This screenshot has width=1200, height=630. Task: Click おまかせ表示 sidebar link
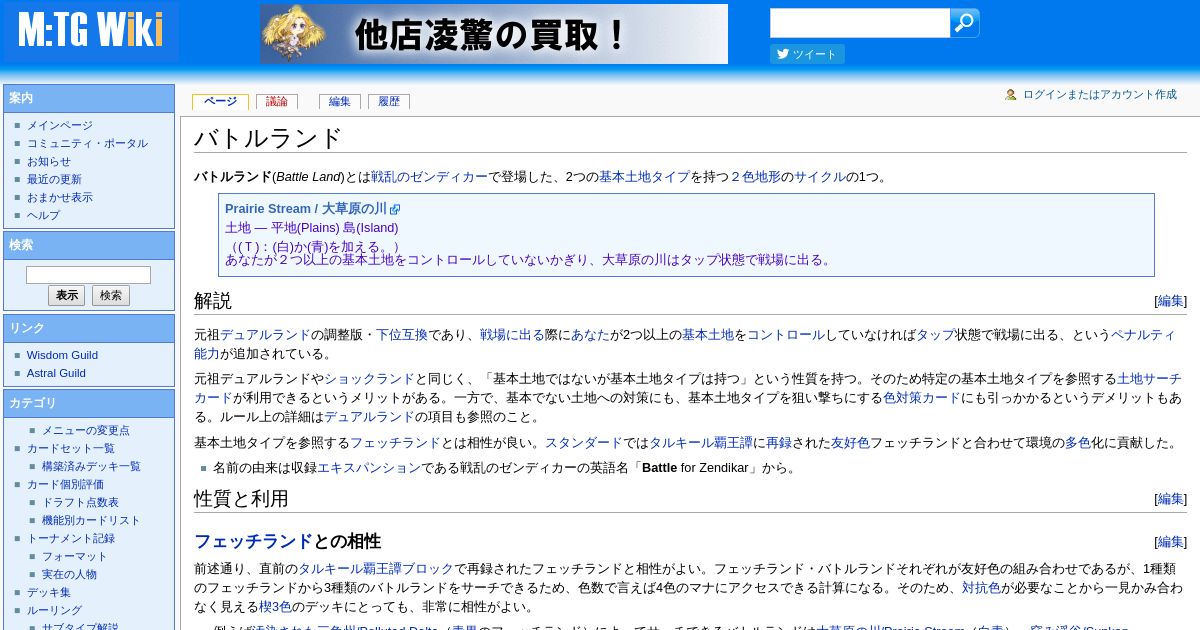point(60,197)
